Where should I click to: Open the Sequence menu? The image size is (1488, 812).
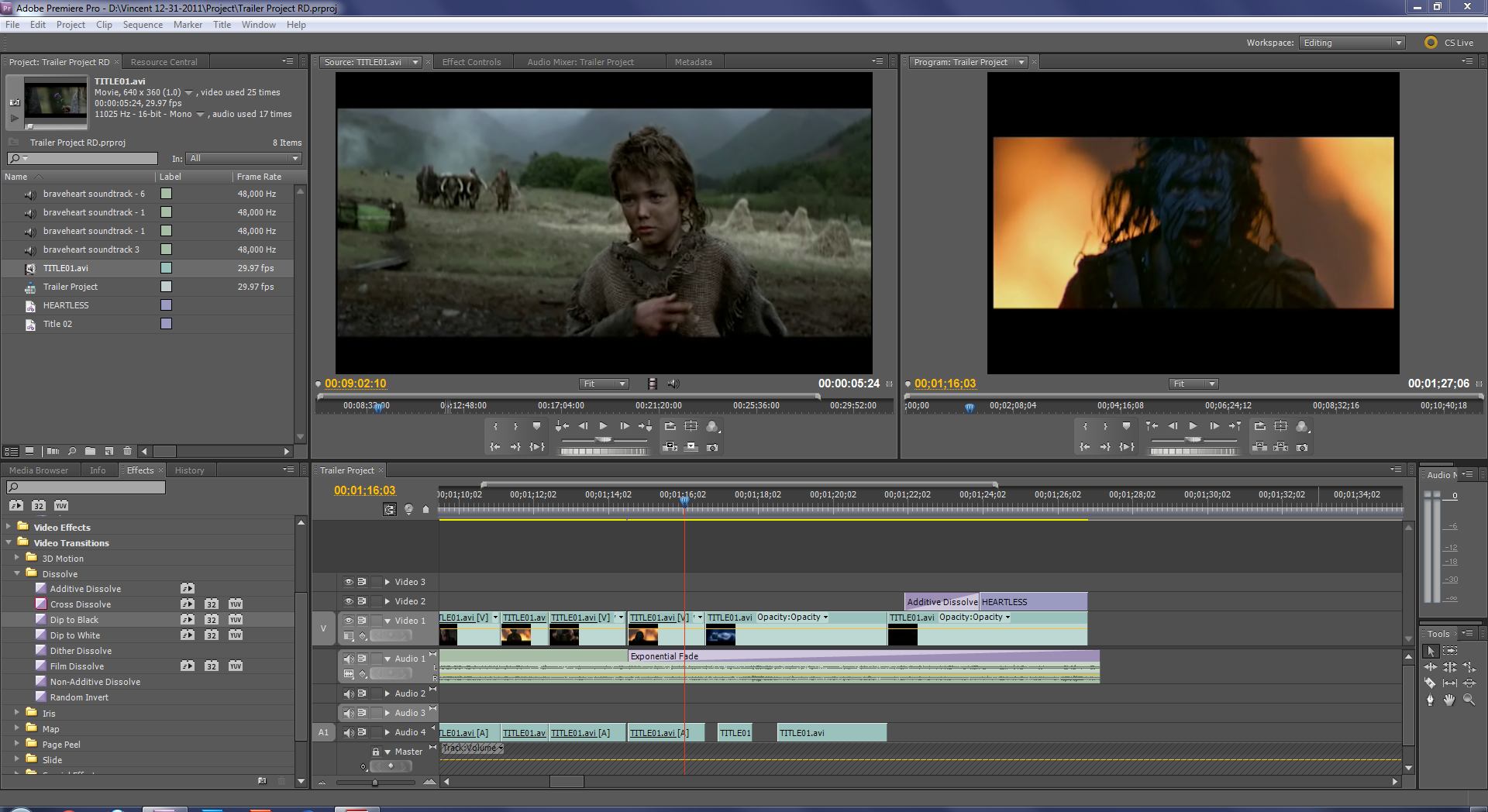coord(143,25)
